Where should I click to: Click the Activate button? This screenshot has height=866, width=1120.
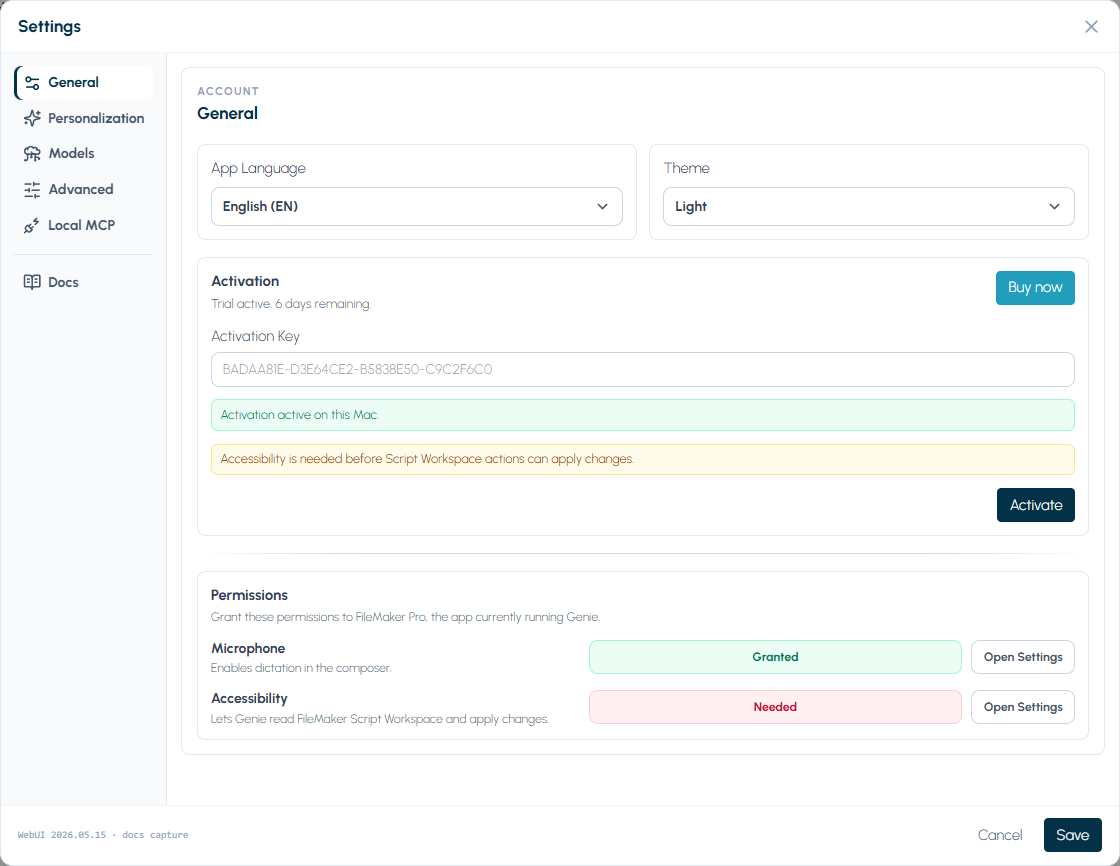coord(1036,505)
